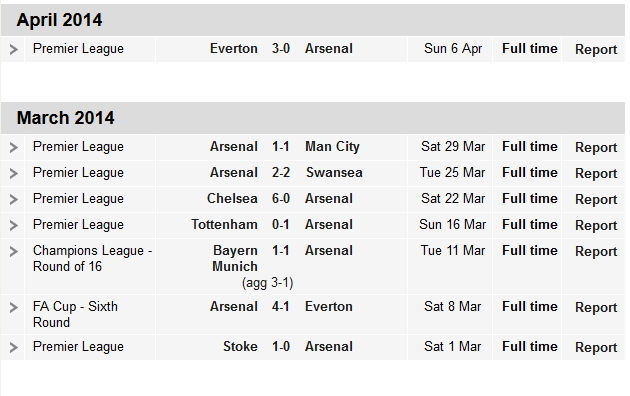
Task: Expand the Everton 3-0 Arsenal match row
Action: coord(13,49)
